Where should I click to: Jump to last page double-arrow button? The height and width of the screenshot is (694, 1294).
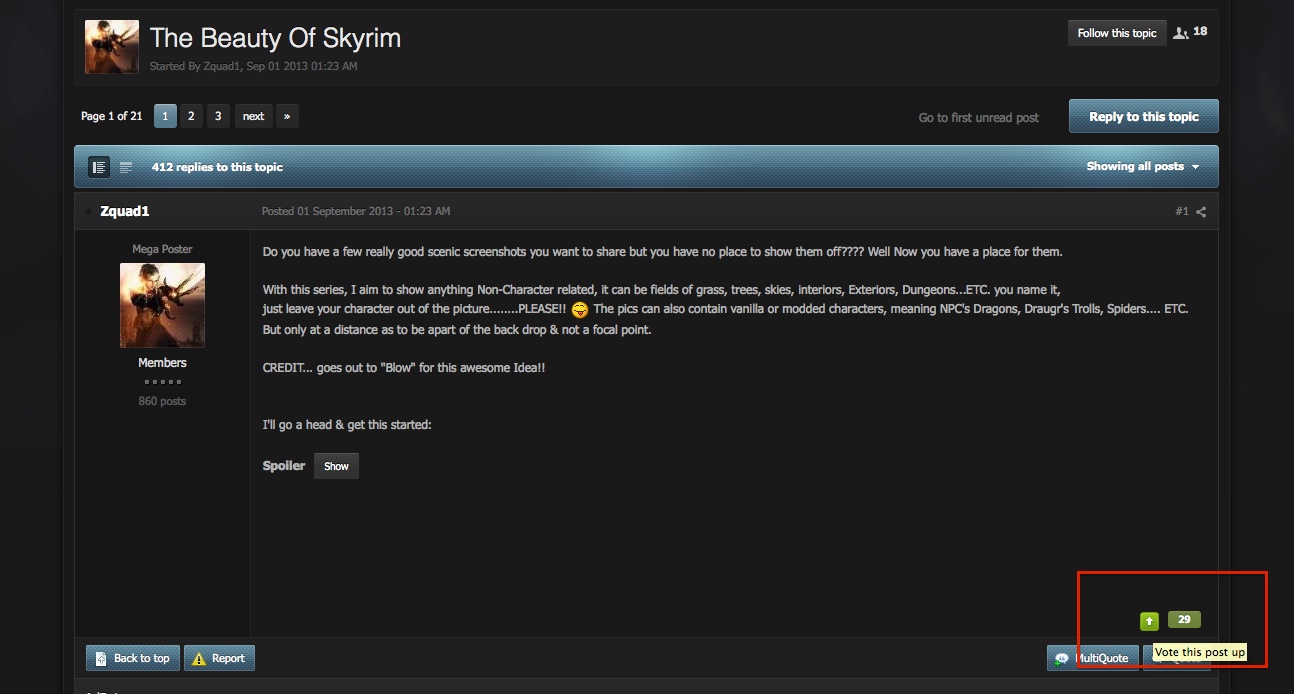(x=287, y=116)
